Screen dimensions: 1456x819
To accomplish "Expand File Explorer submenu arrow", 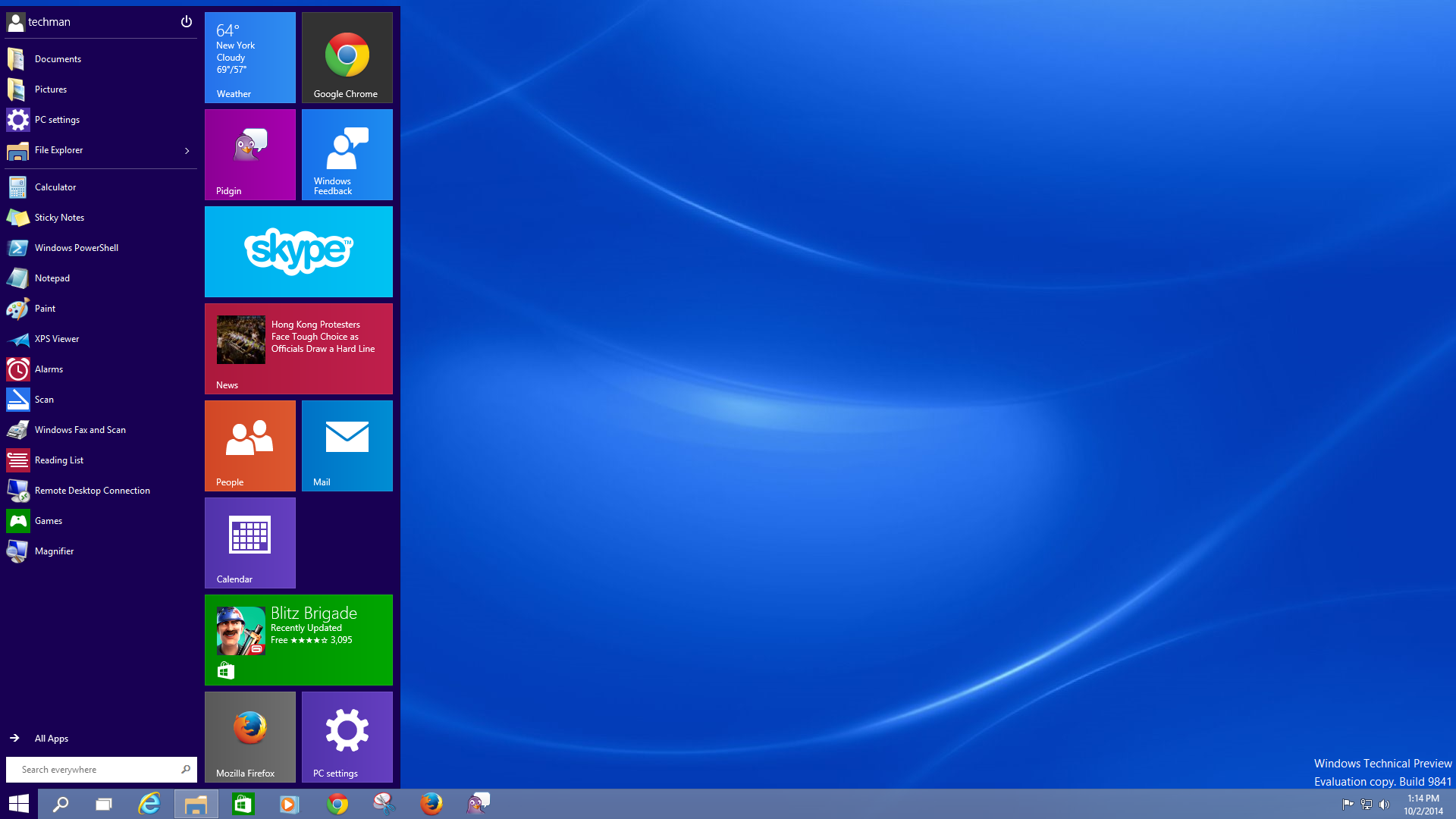I will coord(186,150).
